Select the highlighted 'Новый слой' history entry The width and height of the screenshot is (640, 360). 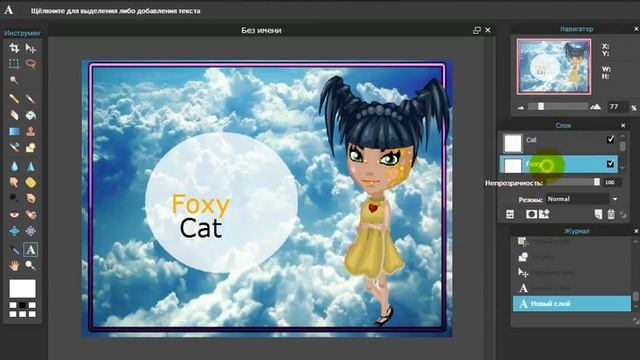click(x=571, y=304)
